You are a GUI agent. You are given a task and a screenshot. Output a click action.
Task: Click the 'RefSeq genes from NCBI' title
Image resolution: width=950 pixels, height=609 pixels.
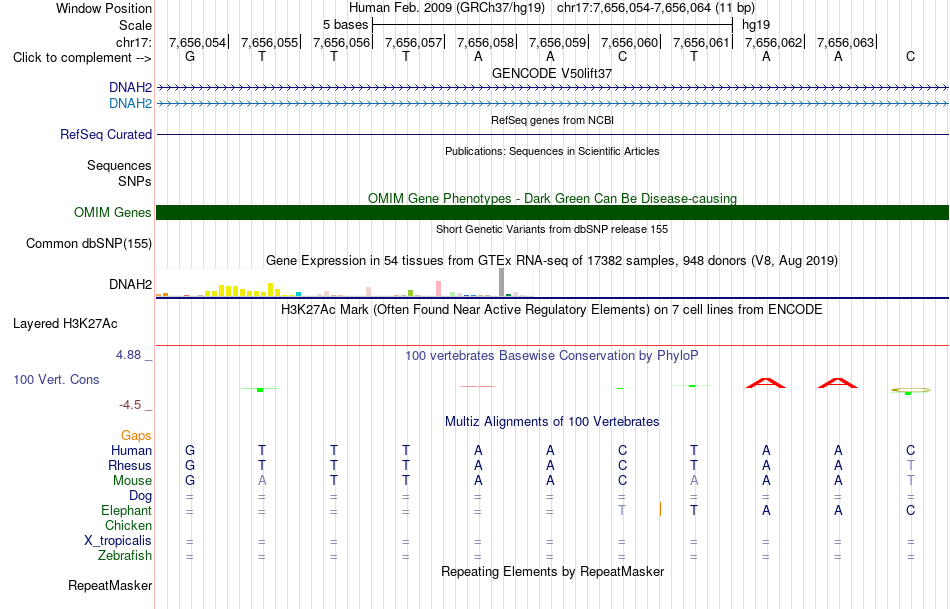click(x=552, y=120)
